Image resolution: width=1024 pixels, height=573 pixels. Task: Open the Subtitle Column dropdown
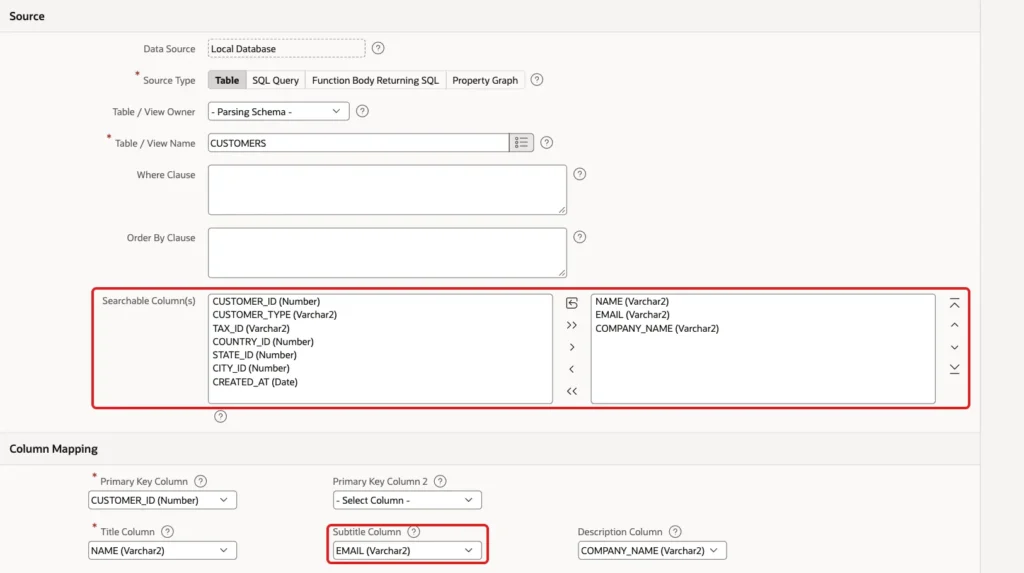click(407, 550)
